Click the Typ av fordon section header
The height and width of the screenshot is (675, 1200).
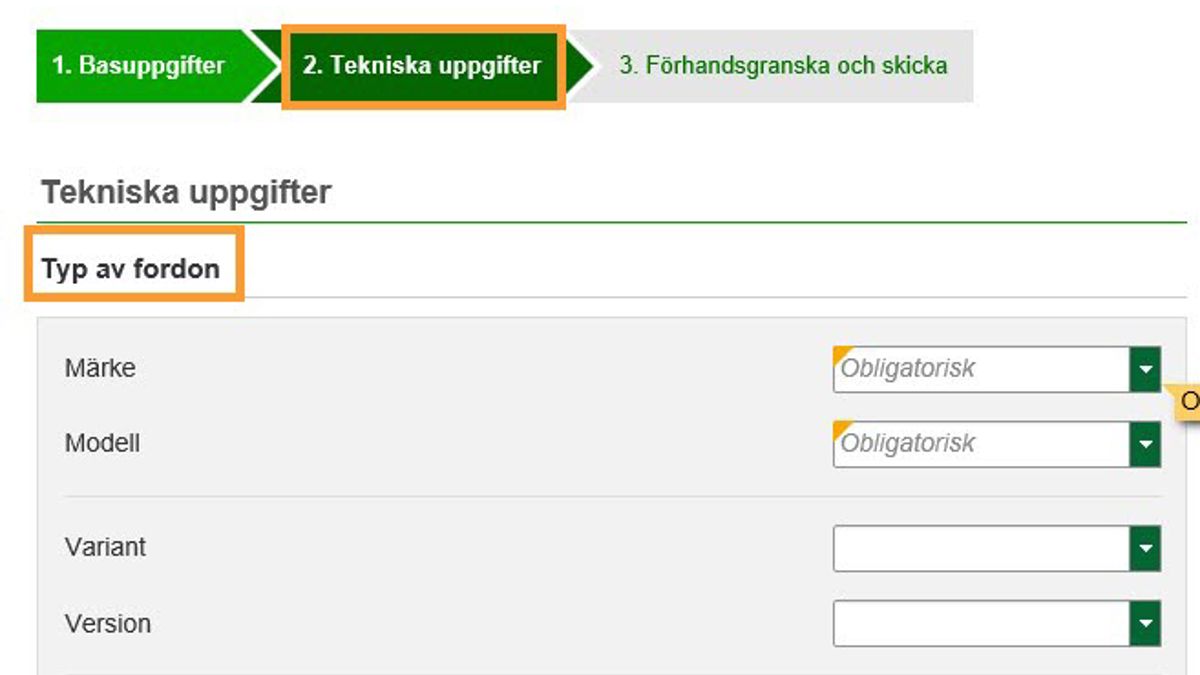[131, 269]
